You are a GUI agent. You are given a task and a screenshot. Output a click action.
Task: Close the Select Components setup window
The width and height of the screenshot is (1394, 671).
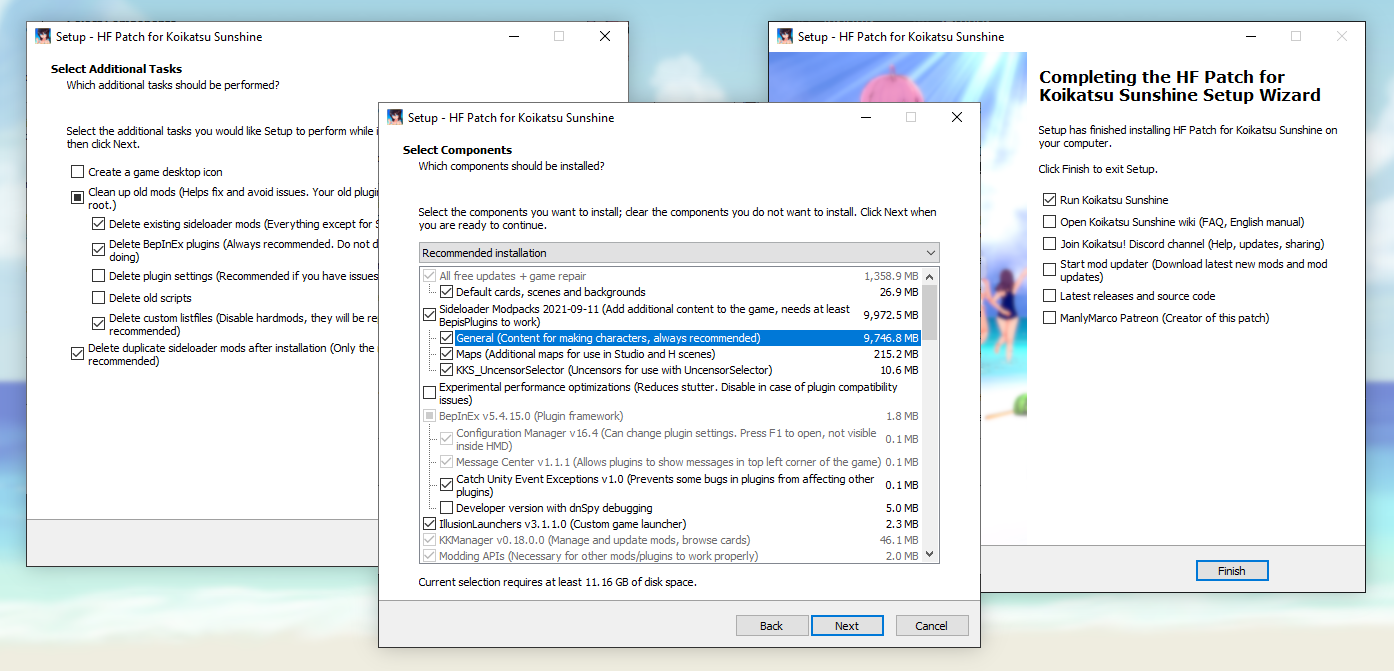point(956,117)
